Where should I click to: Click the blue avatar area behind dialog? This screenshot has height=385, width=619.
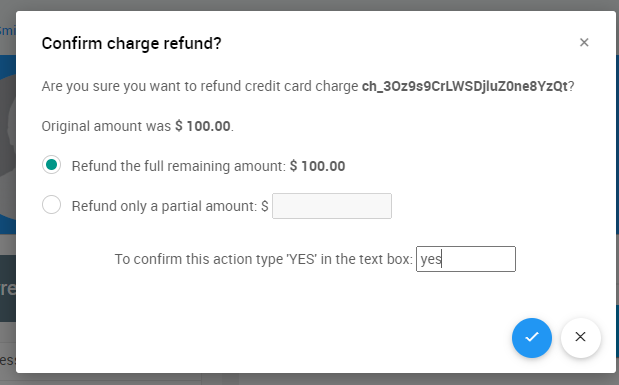tap(8, 144)
